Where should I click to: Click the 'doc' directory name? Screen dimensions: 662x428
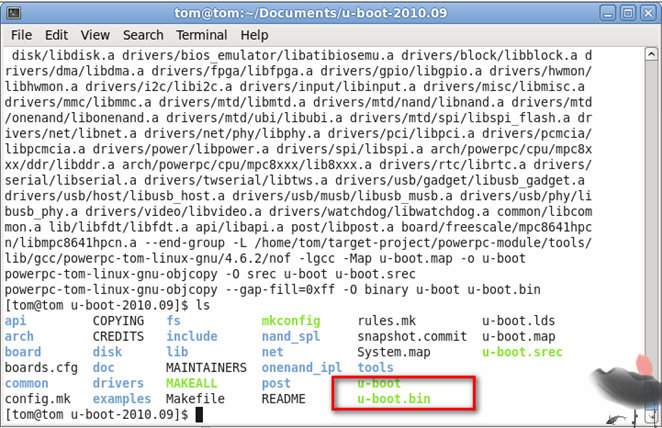coord(103,368)
